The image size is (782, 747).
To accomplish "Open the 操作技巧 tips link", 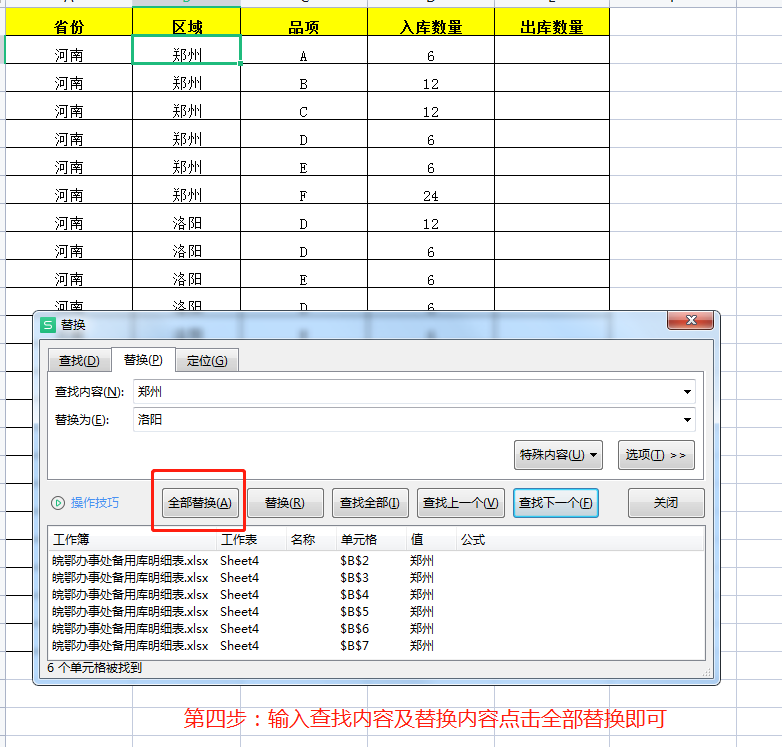I will (95, 503).
